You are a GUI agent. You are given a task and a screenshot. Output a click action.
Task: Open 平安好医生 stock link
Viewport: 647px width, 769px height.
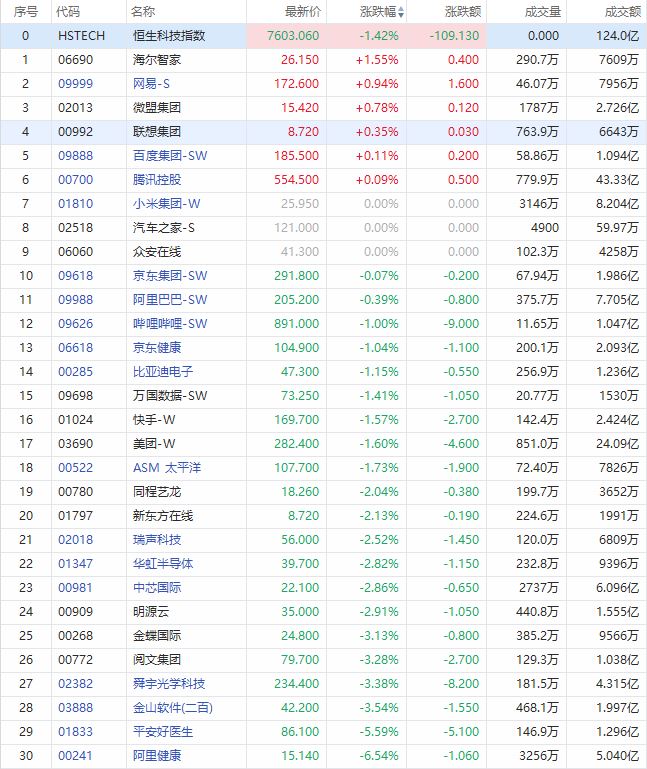(163, 733)
